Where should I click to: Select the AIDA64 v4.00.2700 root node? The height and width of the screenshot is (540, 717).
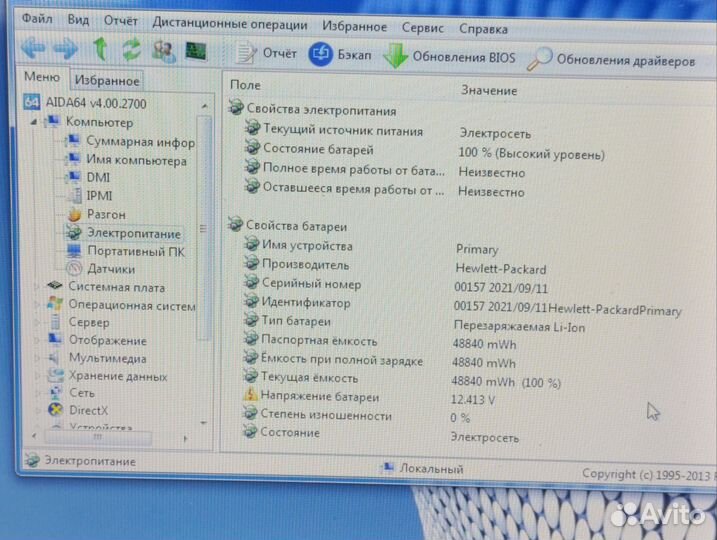[x=85, y=103]
